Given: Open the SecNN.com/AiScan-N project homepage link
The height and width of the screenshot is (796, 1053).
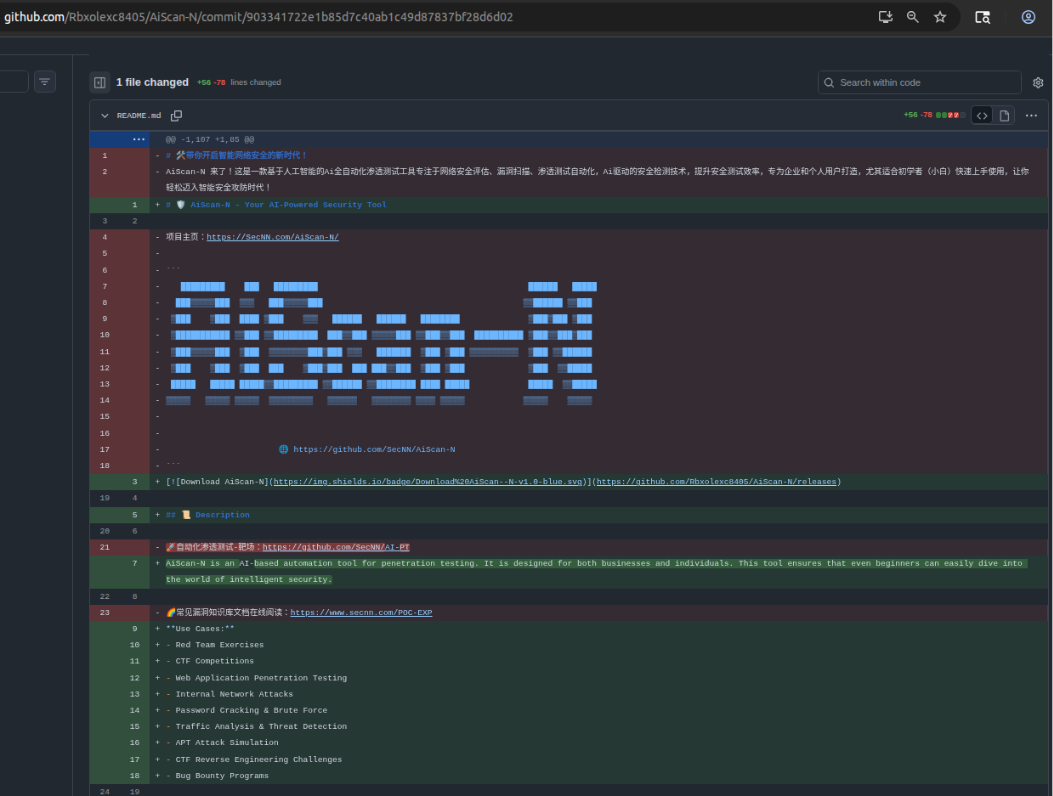Looking at the screenshot, I should [272, 237].
